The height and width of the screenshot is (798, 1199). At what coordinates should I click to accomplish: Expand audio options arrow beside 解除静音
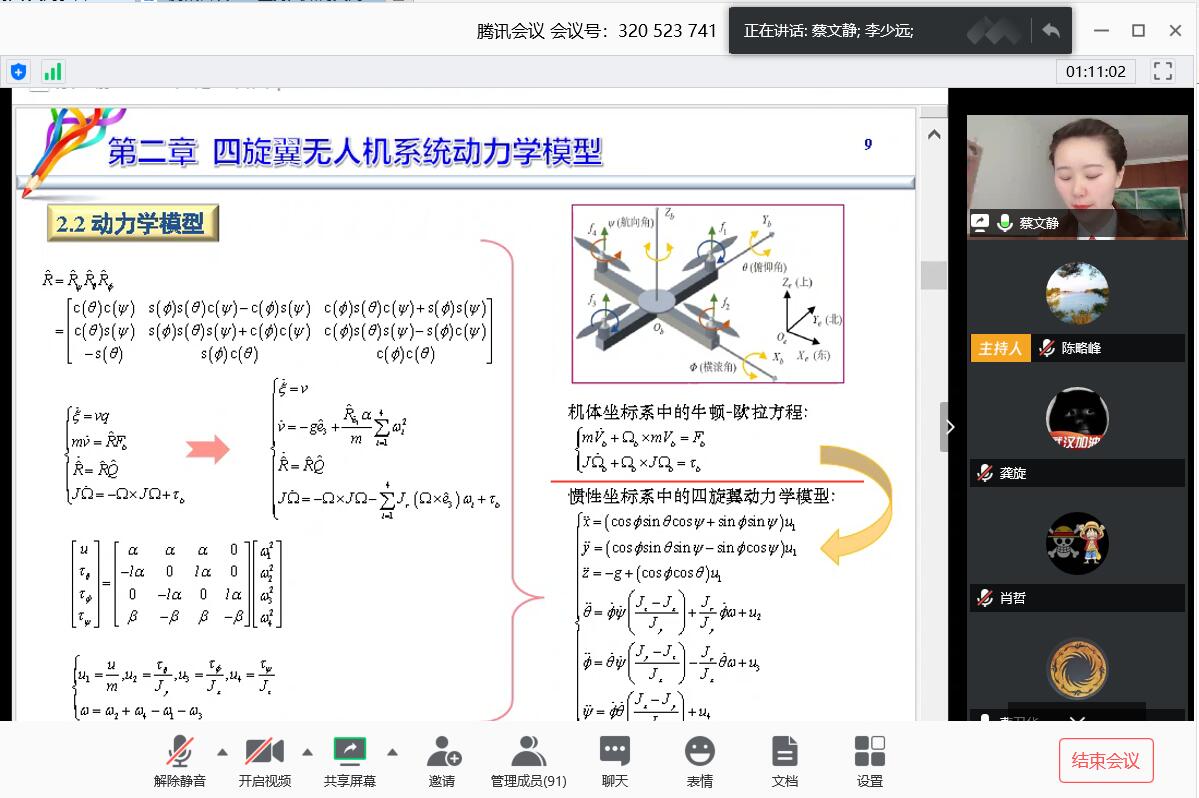222,752
